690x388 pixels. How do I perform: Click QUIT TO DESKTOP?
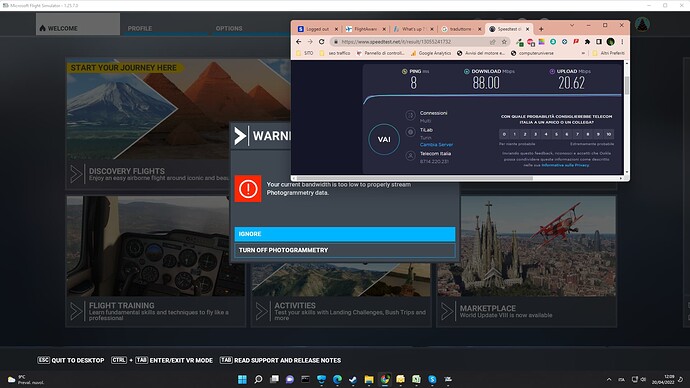[x=71, y=360]
